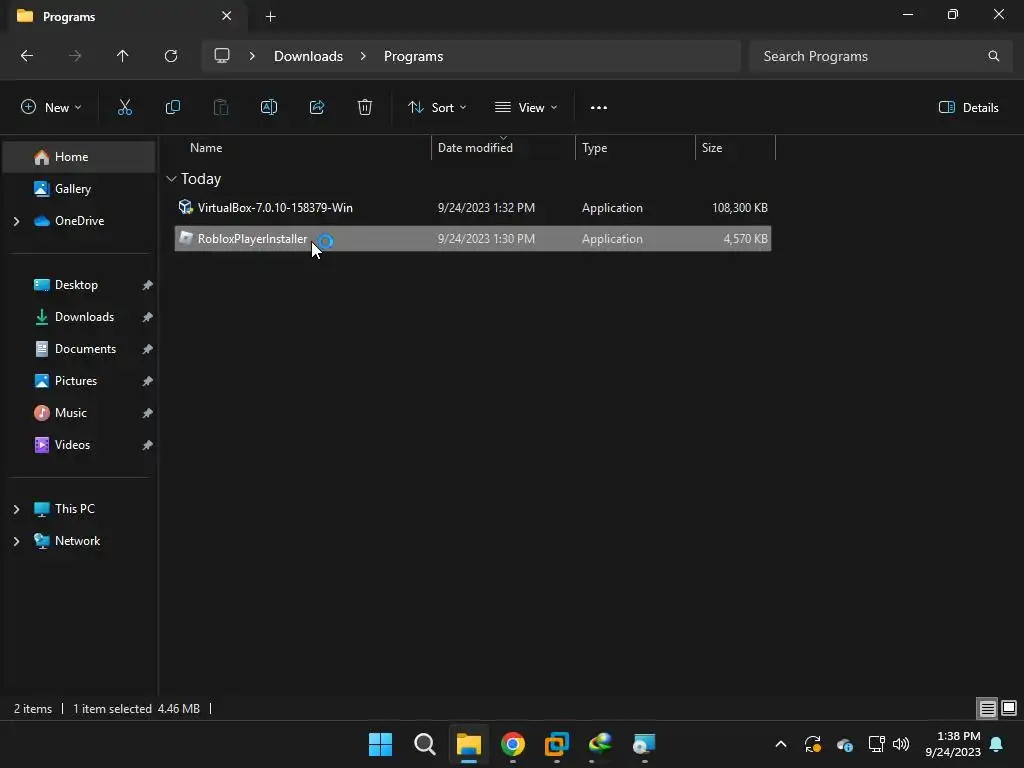Unpin Desktop using its pin icon
The height and width of the screenshot is (768, 1024).
(x=148, y=285)
